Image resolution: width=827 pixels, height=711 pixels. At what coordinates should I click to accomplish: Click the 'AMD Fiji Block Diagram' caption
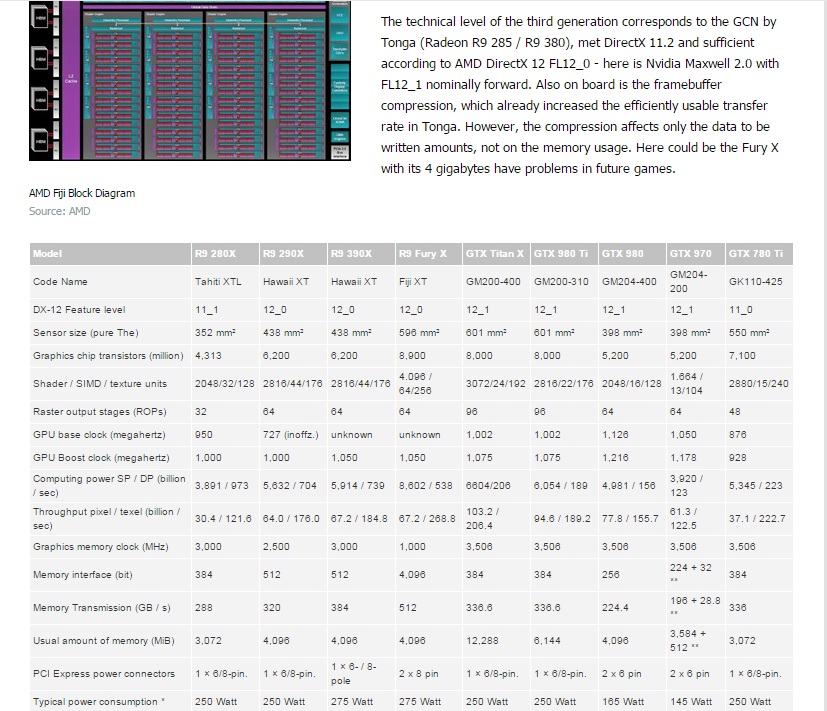pyautogui.click(x=82, y=193)
